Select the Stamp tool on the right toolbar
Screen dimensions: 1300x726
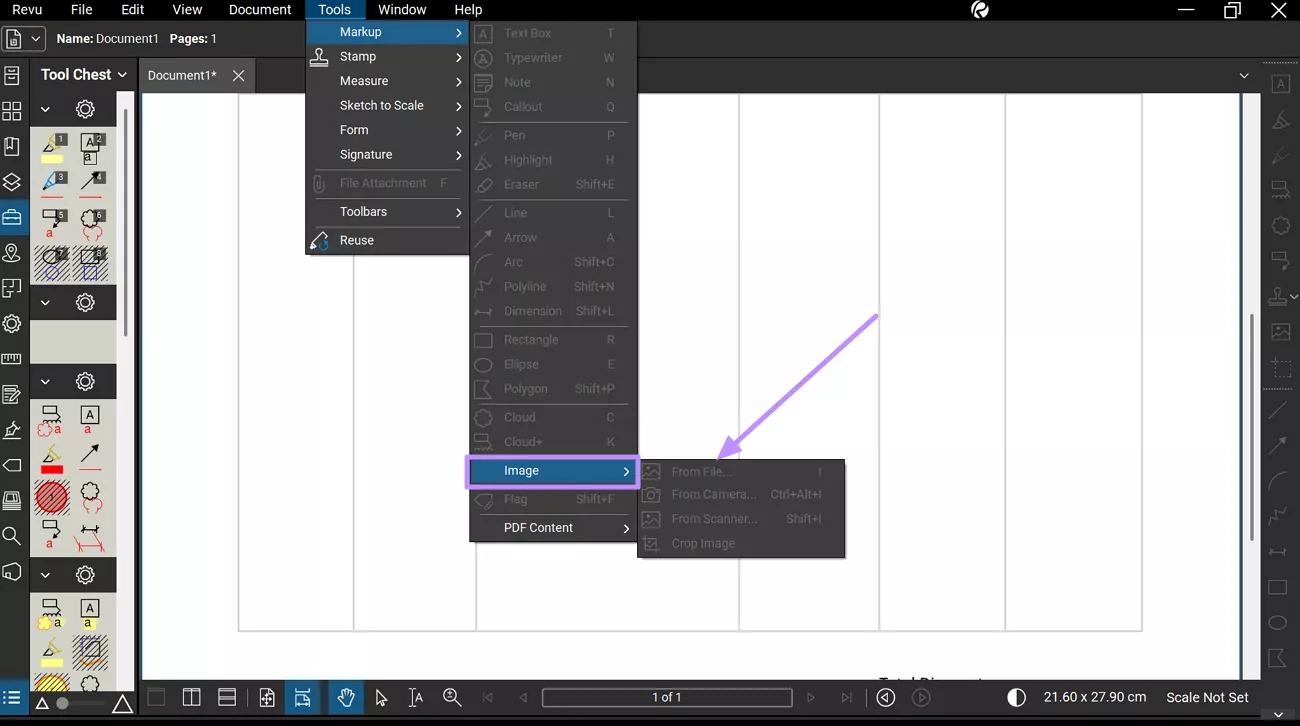coord(1277,296)
